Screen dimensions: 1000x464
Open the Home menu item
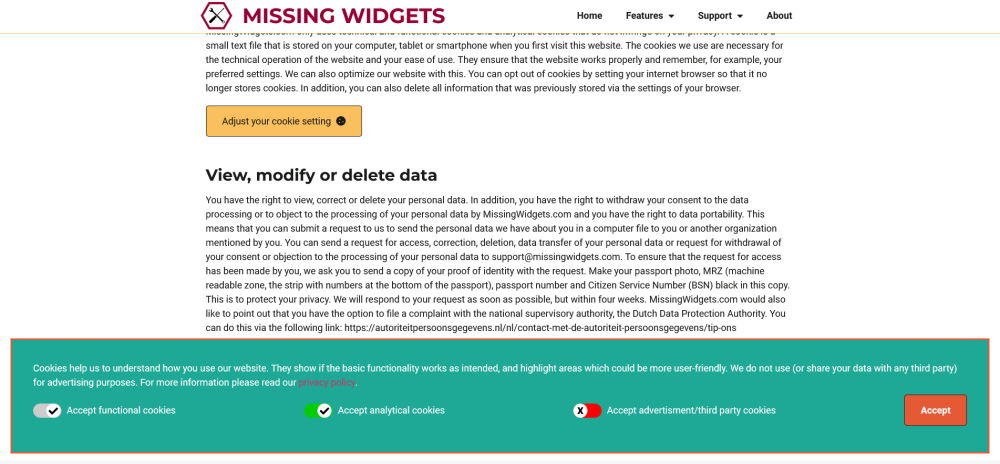pos(589,16)
